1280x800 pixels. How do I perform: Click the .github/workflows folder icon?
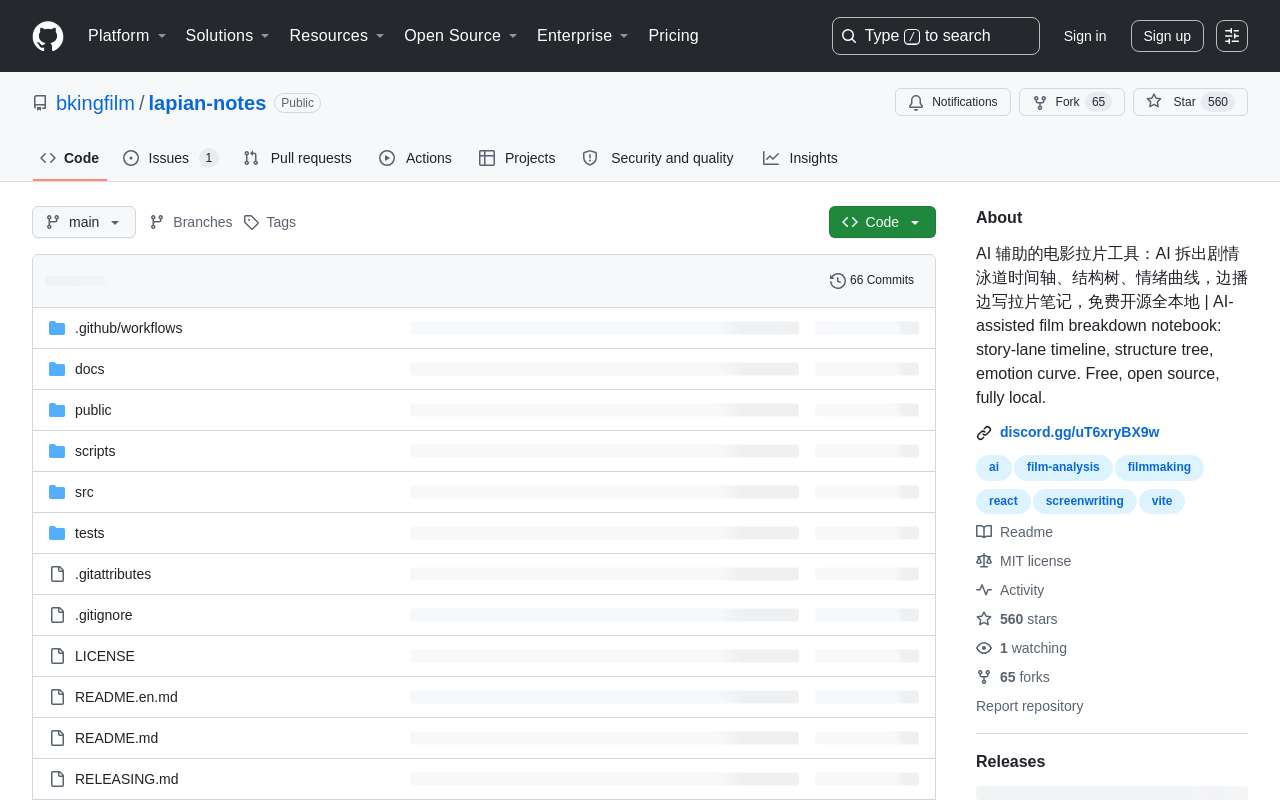57,328
